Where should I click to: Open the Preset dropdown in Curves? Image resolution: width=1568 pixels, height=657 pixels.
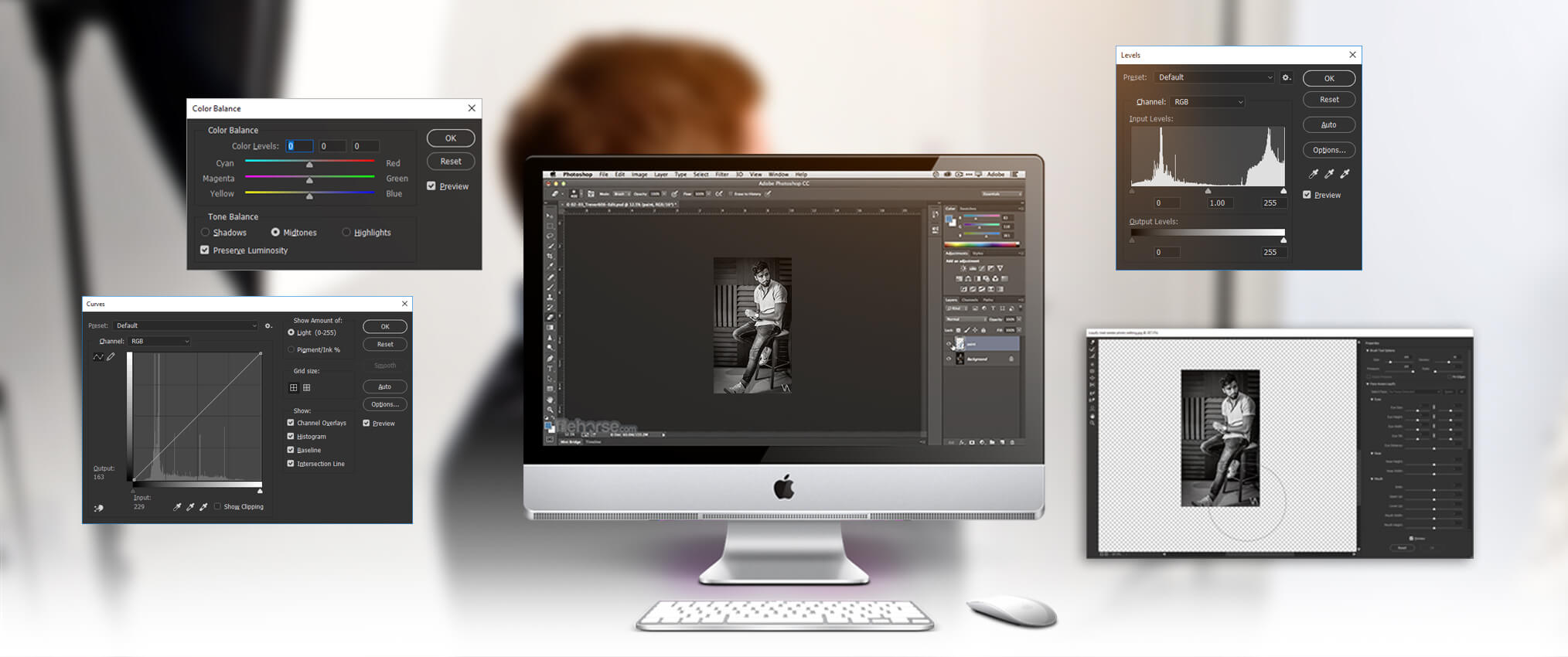(186, 325)
